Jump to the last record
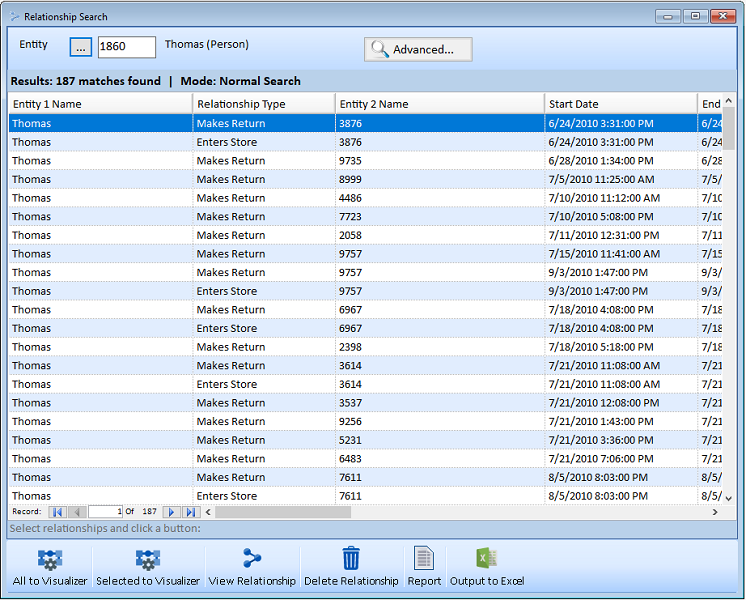The image size is (746, 600). [190, 512]
